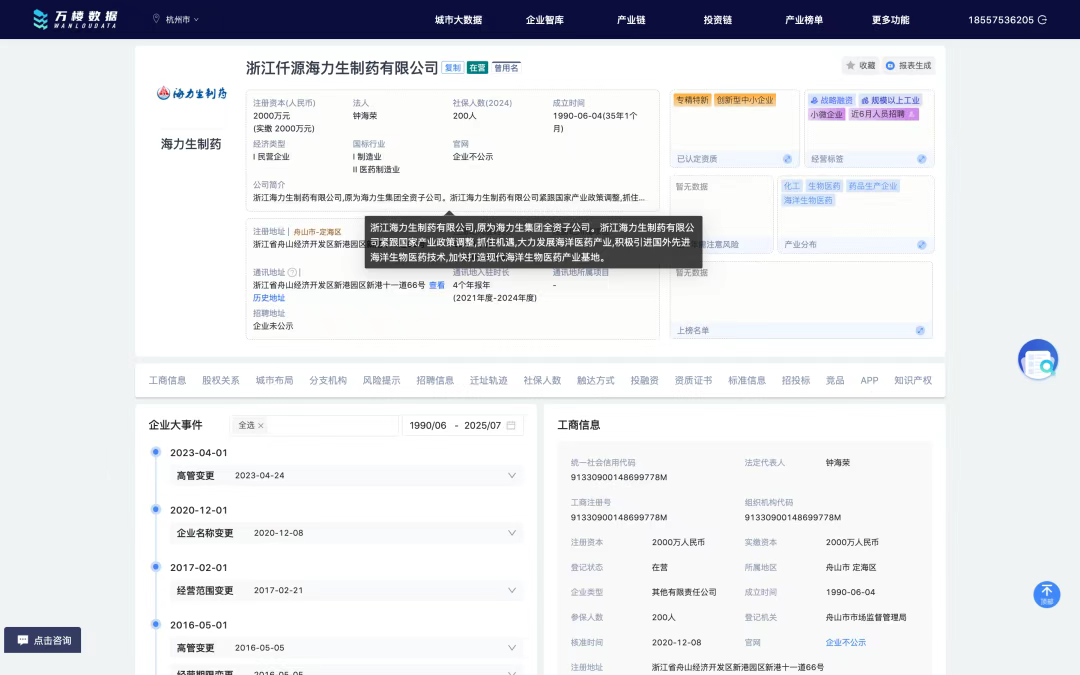Viewport: 1080px width, 675px height.
Task: Open 企业智库 menu
Action: (545, 20)
